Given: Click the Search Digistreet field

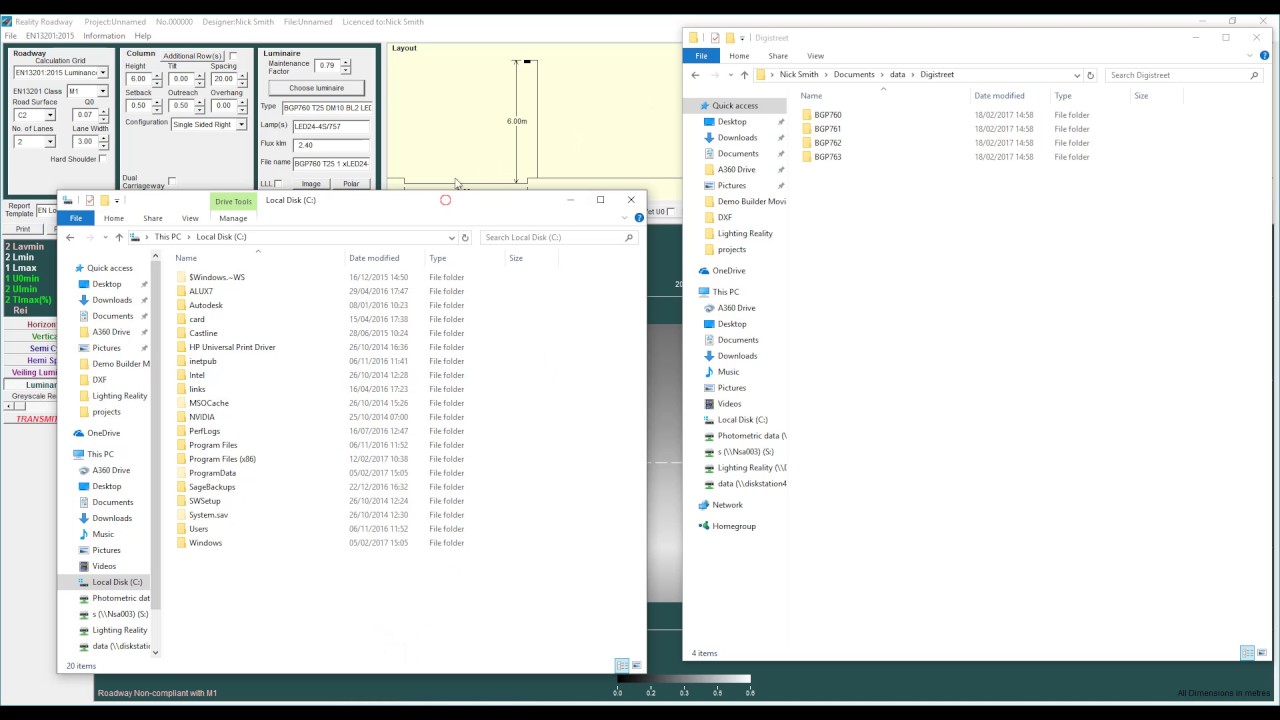Looking at the screenshot, I should [1183, 75].
